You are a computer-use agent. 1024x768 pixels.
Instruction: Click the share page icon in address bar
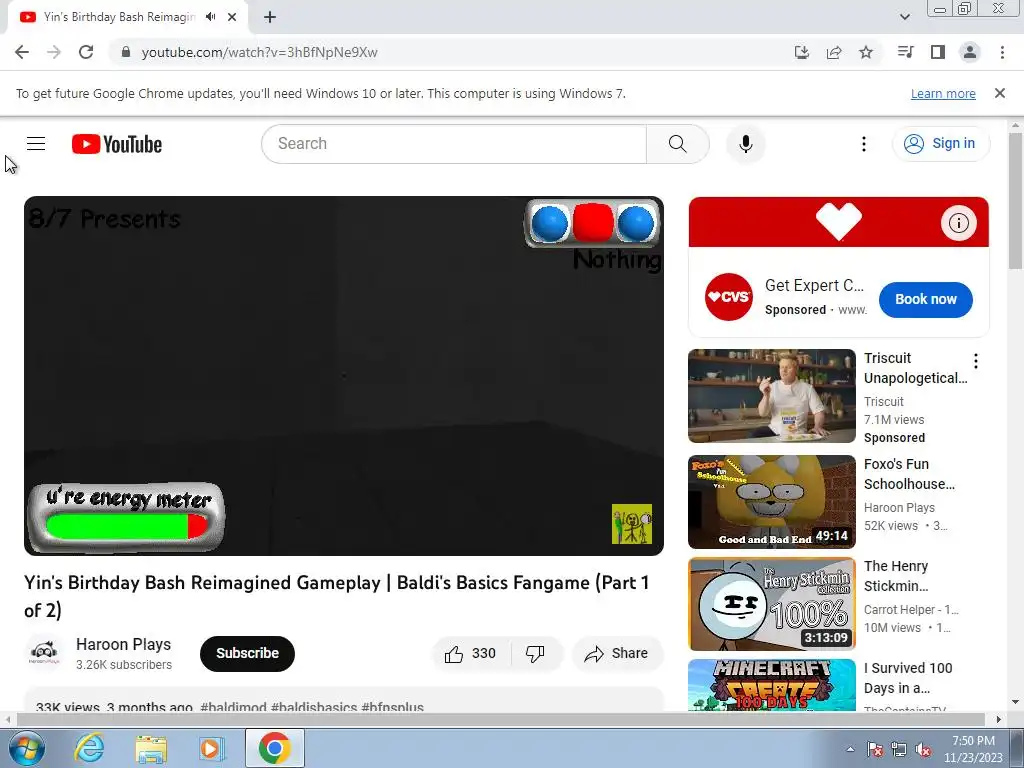pyautogui.click(x=834, y=52)
